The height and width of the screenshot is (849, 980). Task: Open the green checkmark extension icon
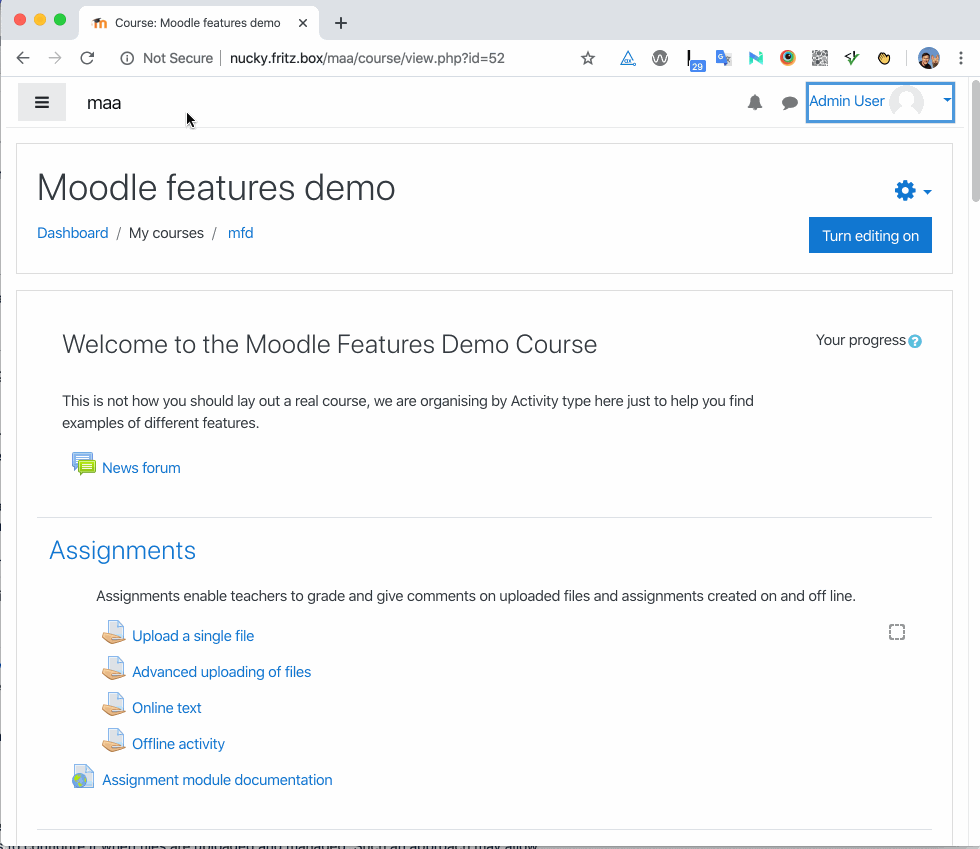(851, 58)
